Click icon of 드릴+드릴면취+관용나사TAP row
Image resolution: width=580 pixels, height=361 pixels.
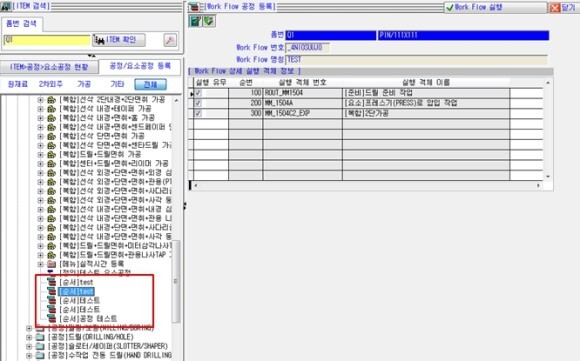52,255
